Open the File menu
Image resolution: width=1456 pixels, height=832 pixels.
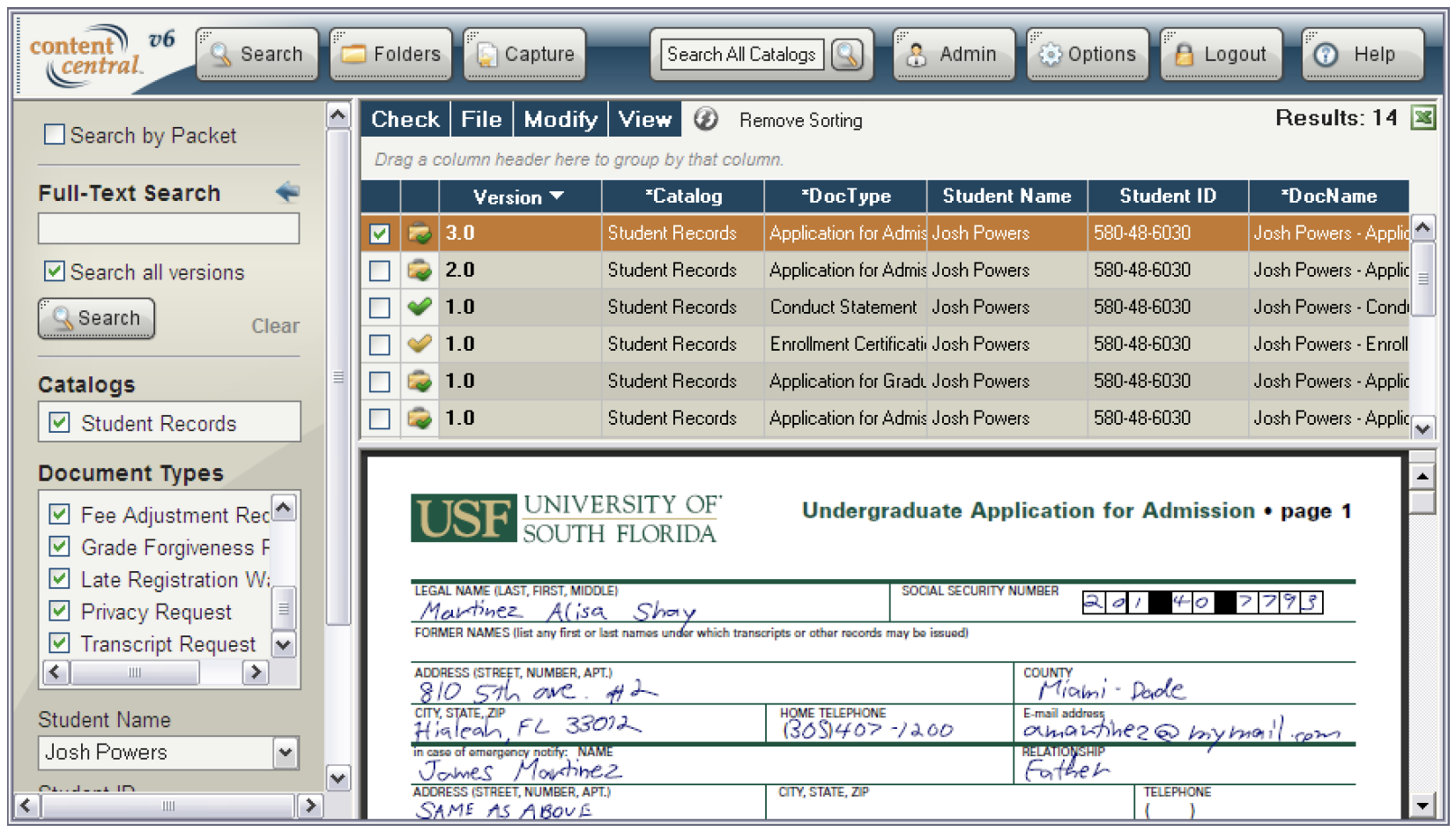481,119
